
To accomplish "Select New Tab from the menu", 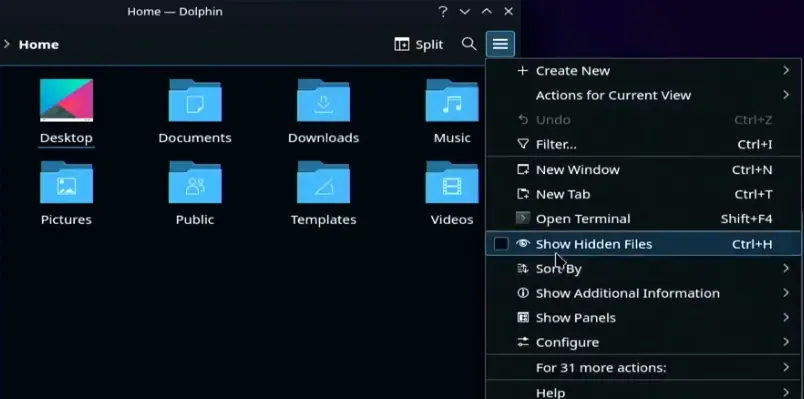I will click(644, 194).
